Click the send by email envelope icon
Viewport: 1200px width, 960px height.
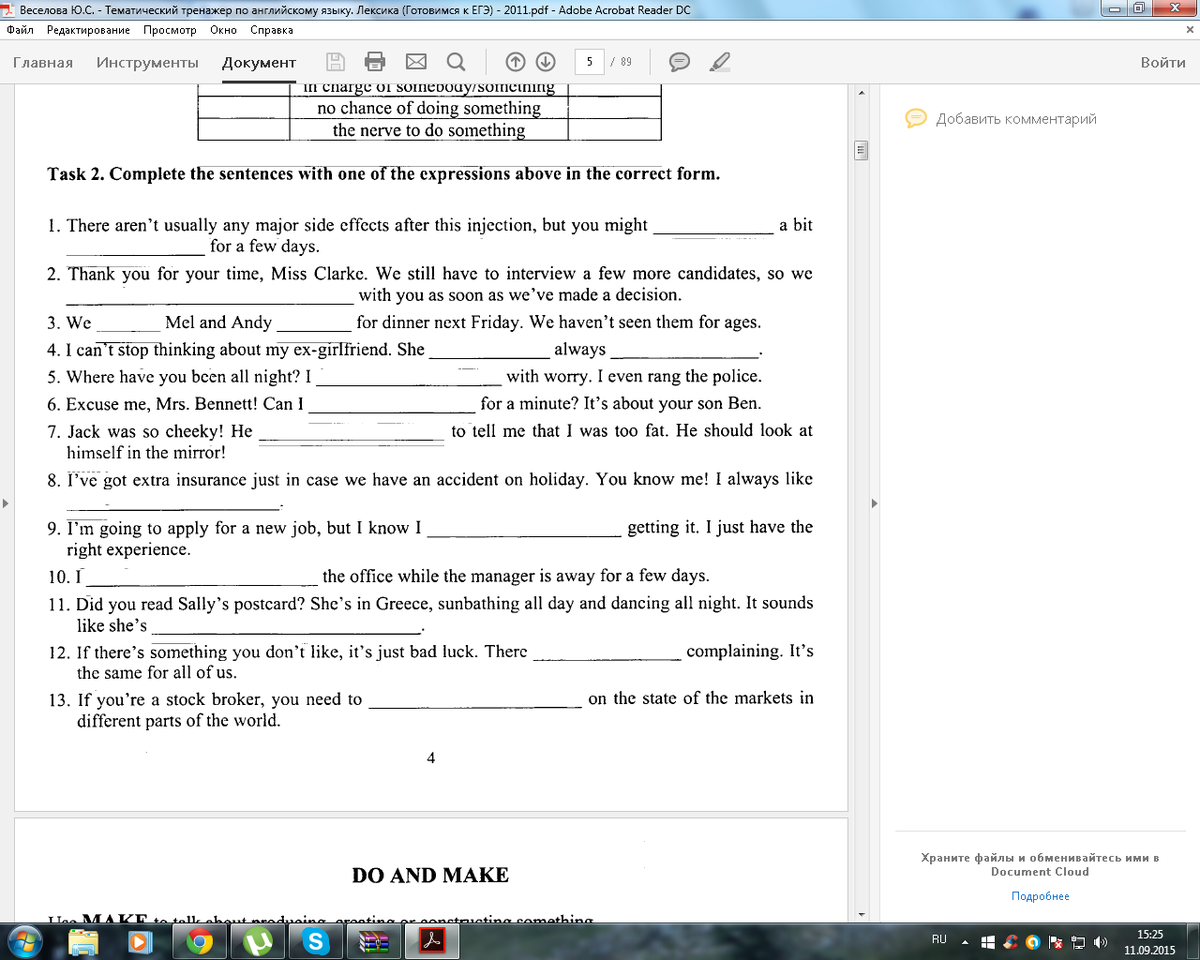[x=415, y=62]
